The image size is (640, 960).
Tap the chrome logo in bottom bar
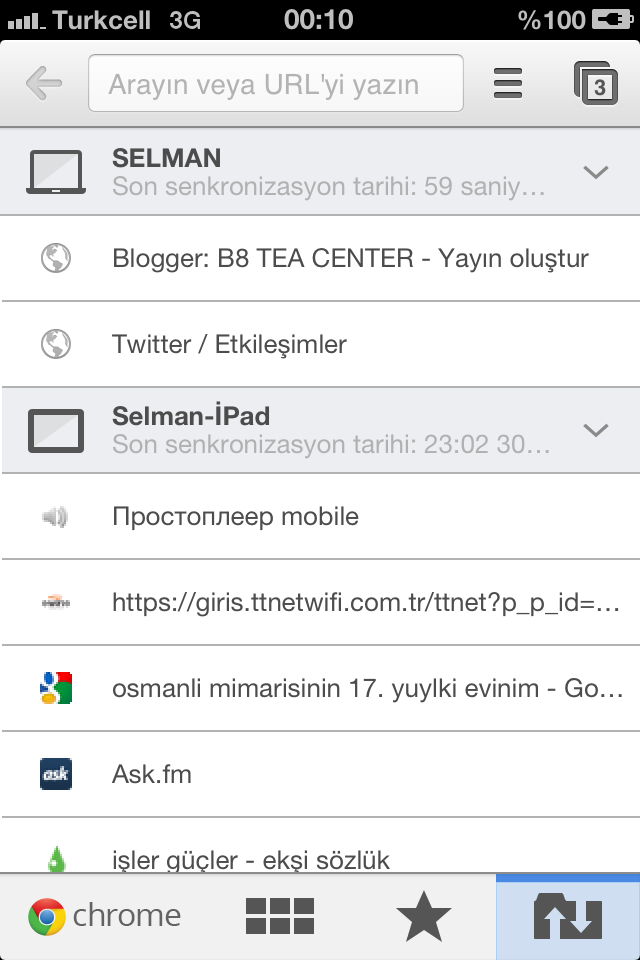coord(105,917)
